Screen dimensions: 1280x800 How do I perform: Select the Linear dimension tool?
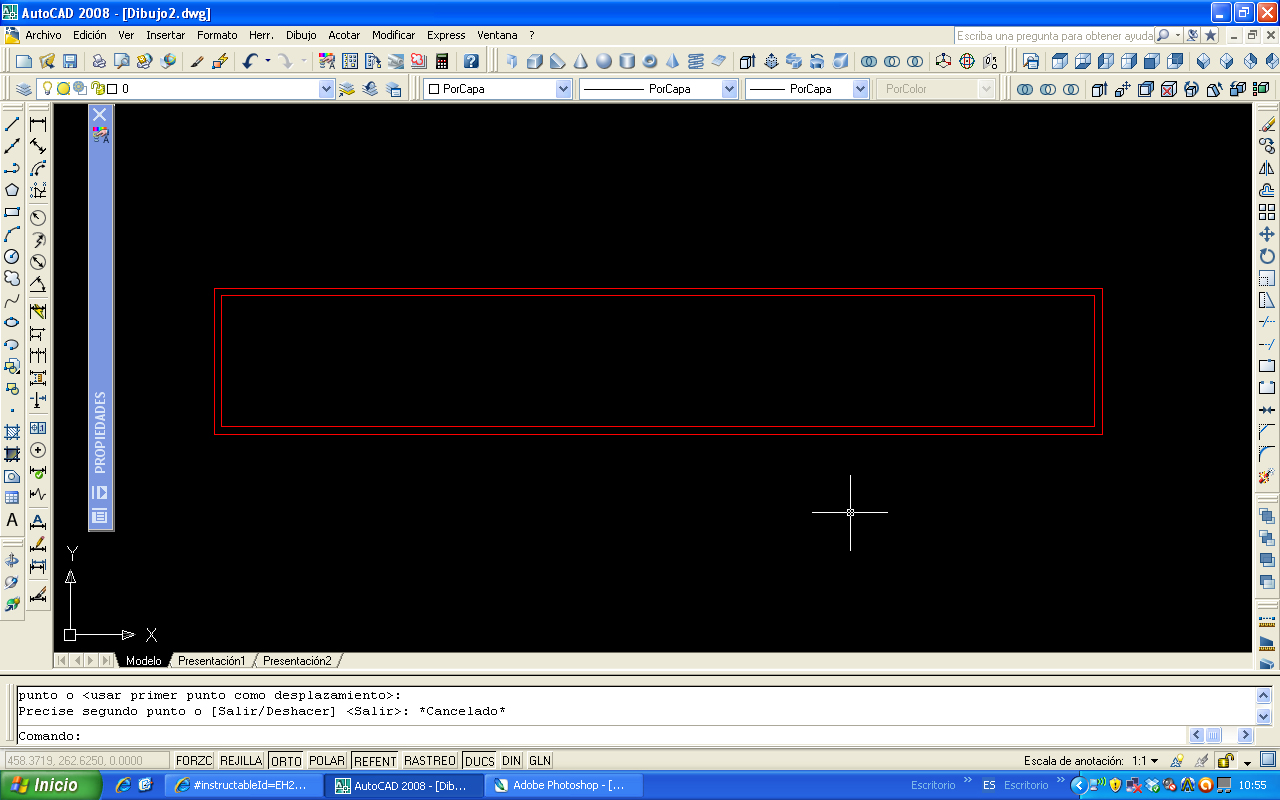(x=38, y=125)
